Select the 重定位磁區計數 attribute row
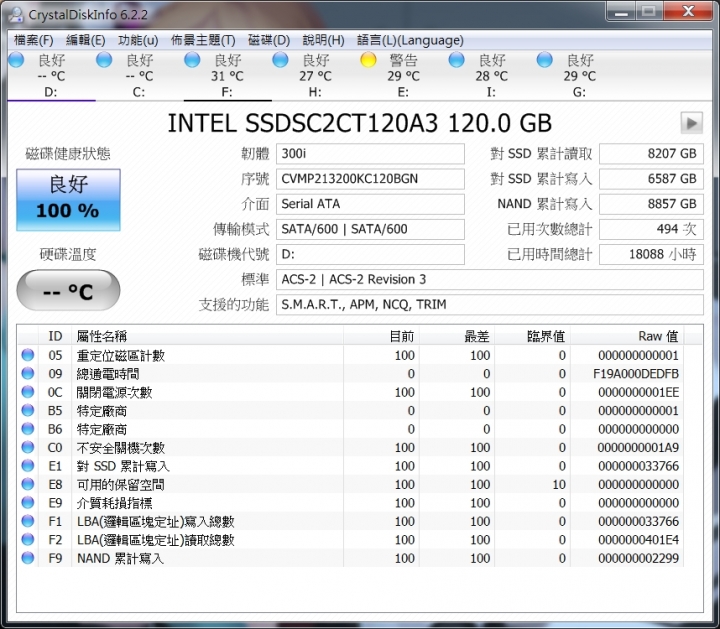The width and height of the screenshot is (720, 629). click(351, 355)
